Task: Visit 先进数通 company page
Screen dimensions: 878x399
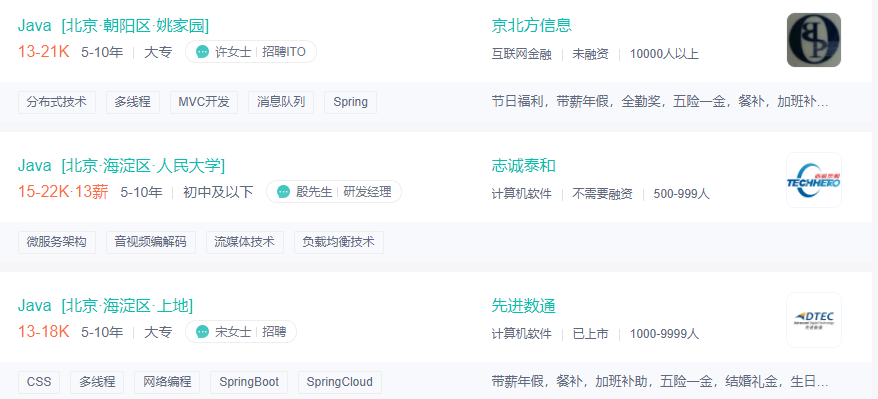Action: point(524,306)
